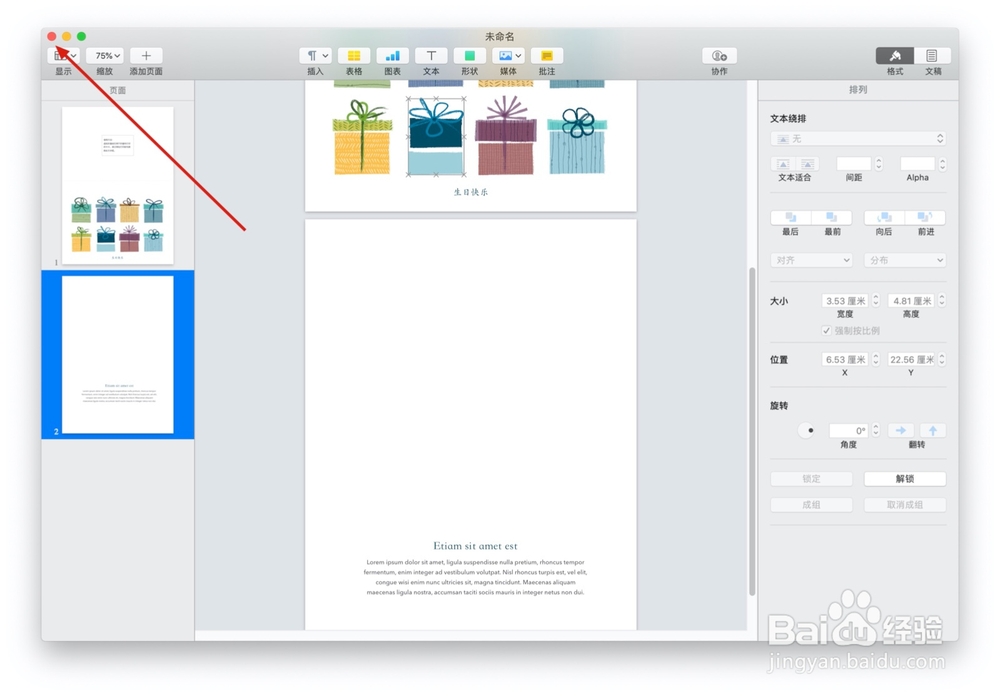
Task: Toggle the 文稿 document inspector
Action: point(932,56)
